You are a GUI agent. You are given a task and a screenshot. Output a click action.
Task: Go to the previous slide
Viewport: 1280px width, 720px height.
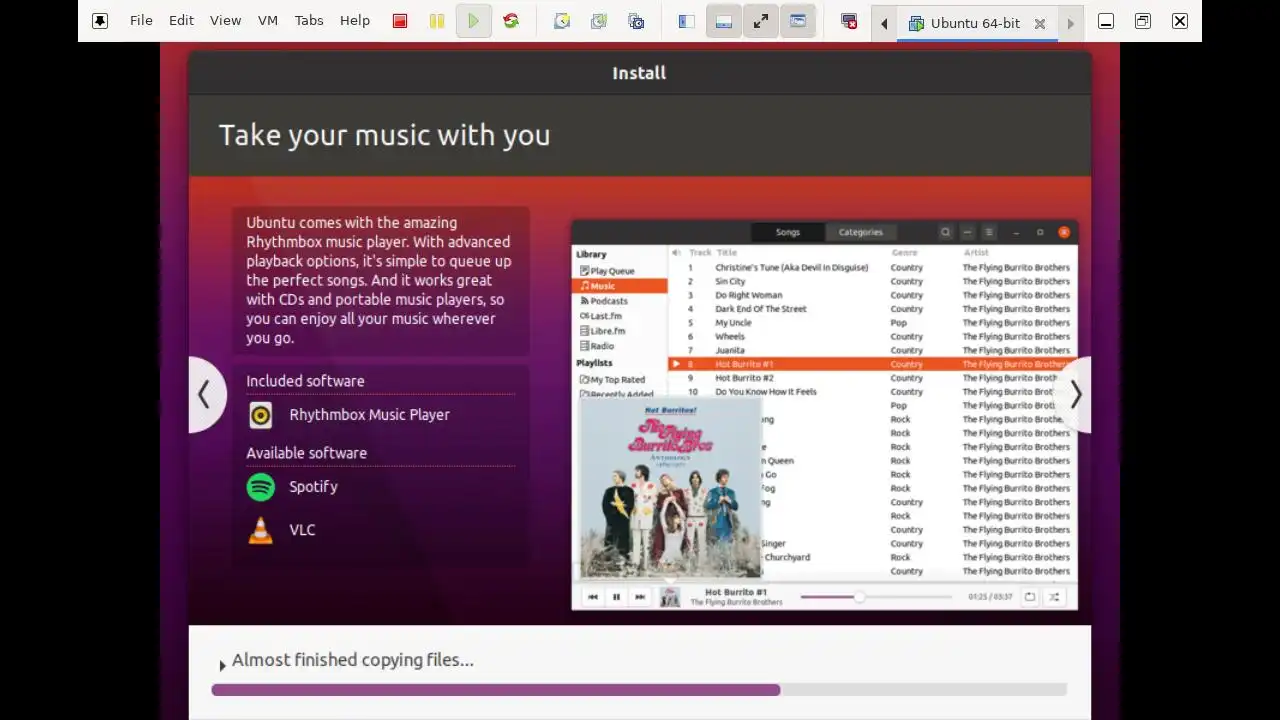[x=205, y=395]
